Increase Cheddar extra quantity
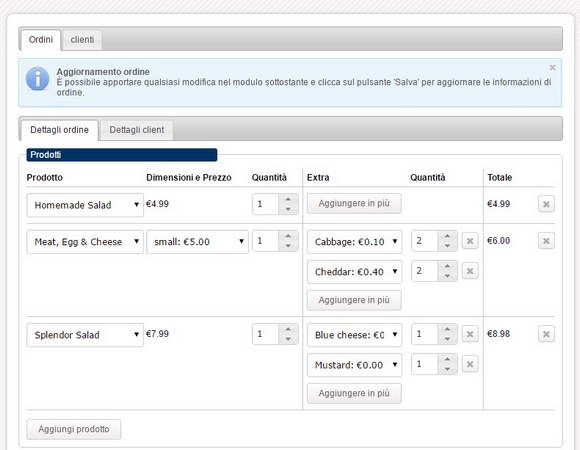 tap(448, 266)
